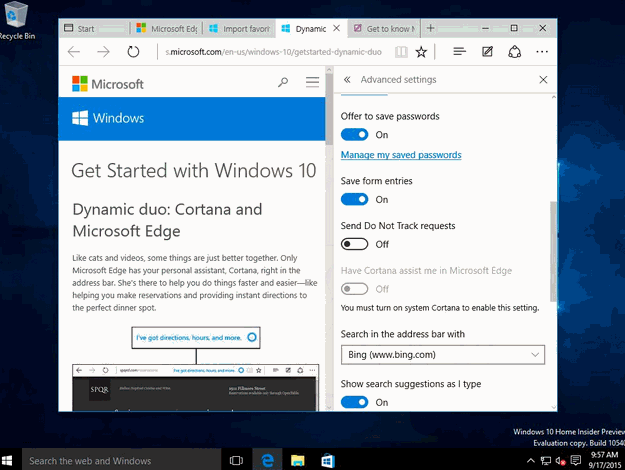The height and width of the screenshot is (470, 625).
Task: Click the search magnifier on Microsoft page
Action: click(283, 82)
